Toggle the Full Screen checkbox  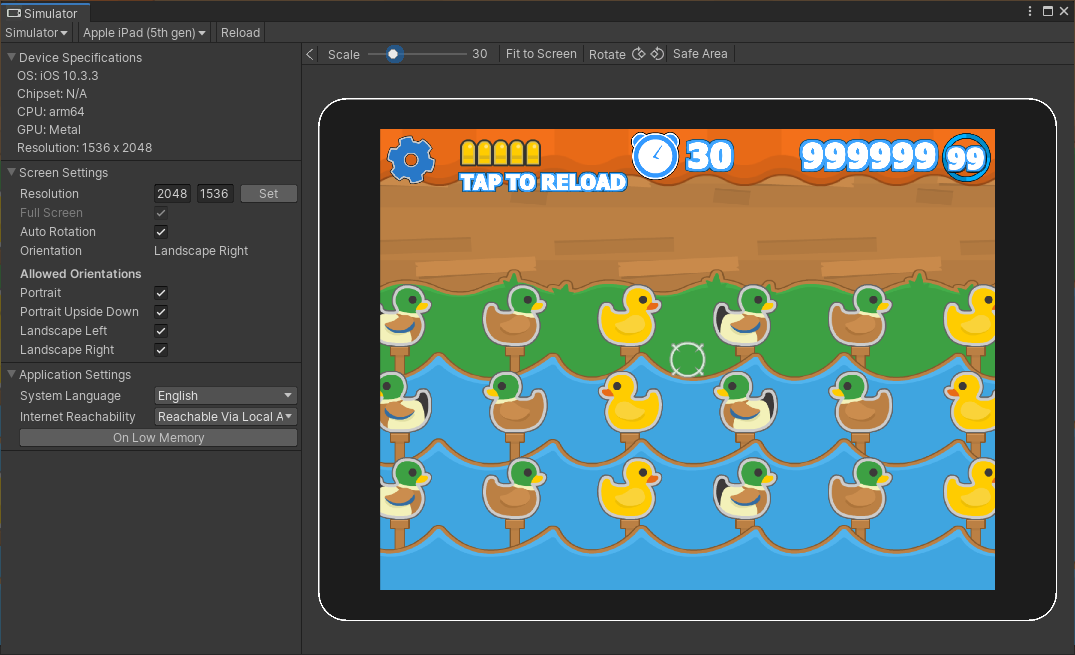(161, 213)
